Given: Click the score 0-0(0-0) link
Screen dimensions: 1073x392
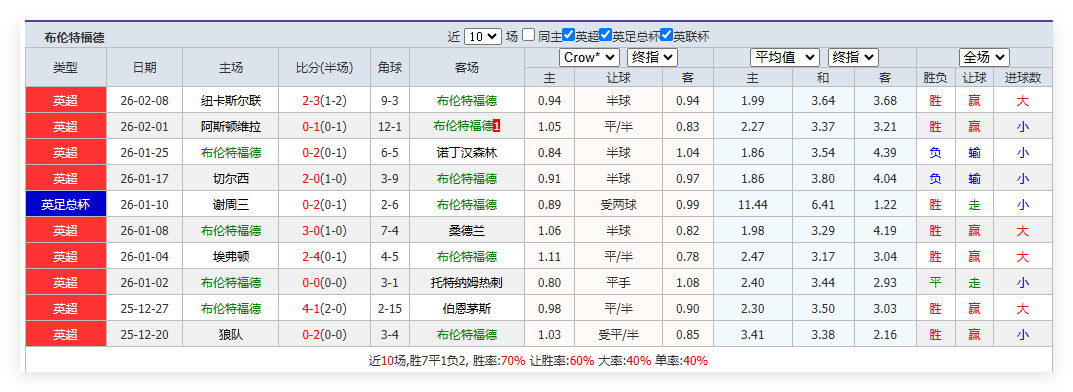Looking at the screenshot, I should point(324,283).
